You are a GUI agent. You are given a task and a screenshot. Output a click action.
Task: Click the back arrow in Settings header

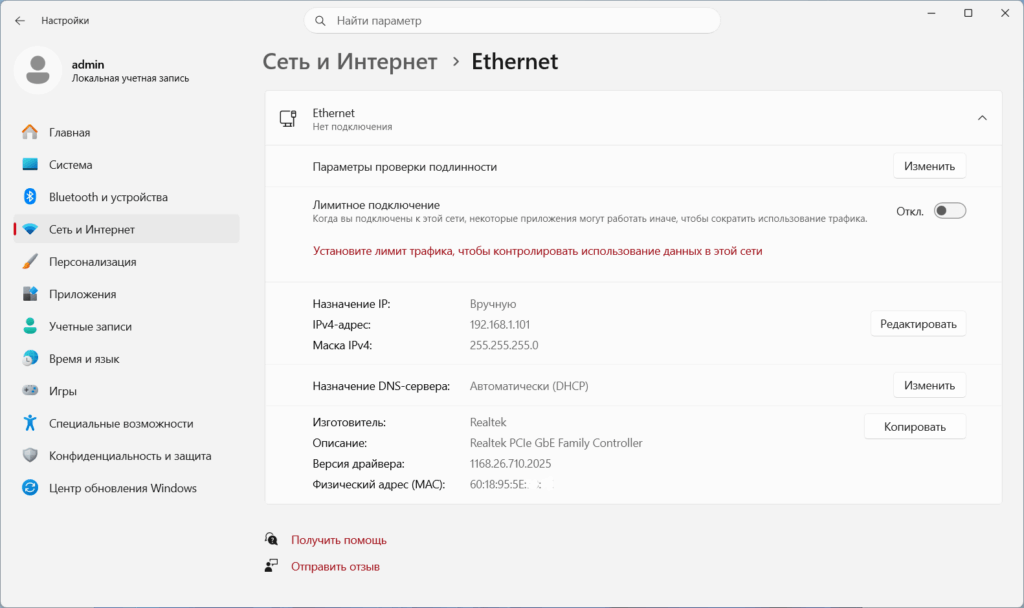click(x=20, y=21)
